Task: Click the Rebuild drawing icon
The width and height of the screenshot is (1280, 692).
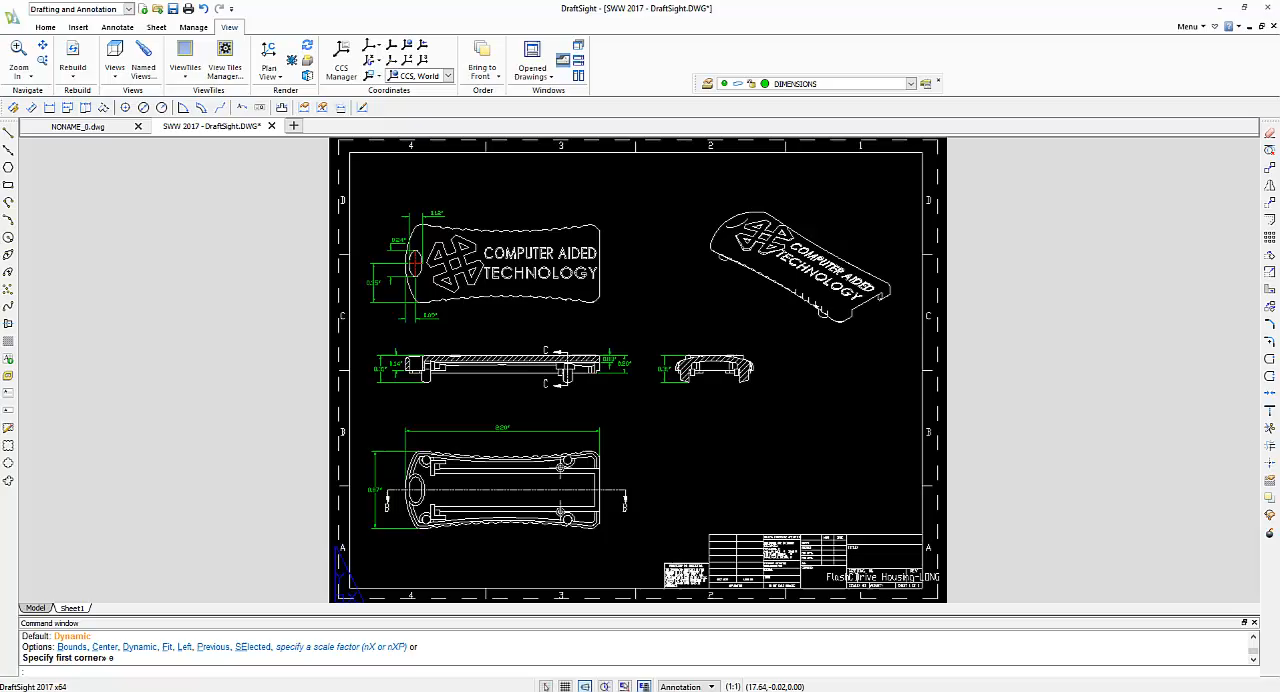Action: pyautogui.click(x=72, y=48)
